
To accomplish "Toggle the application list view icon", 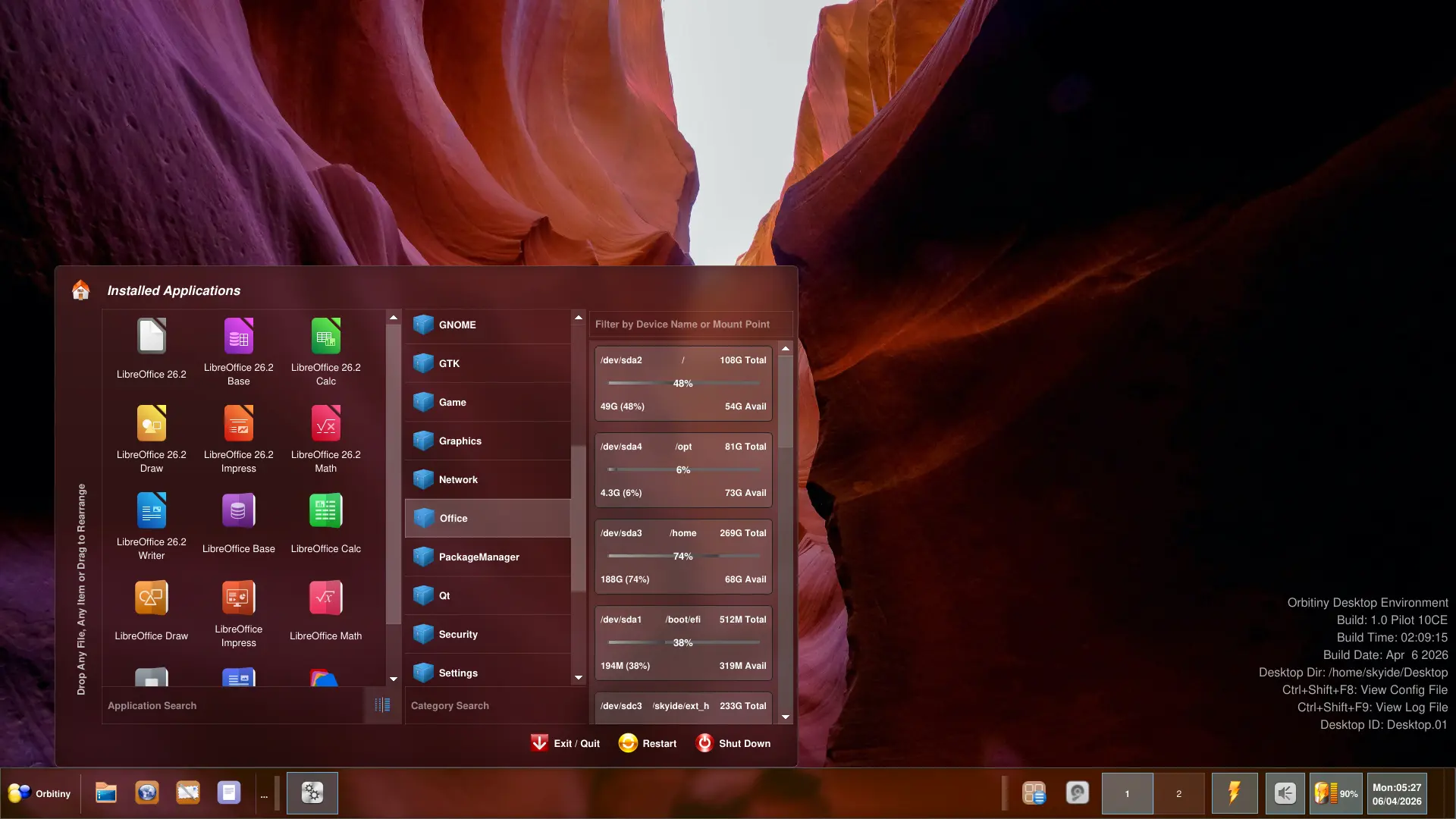I will [x=382, y=705].
